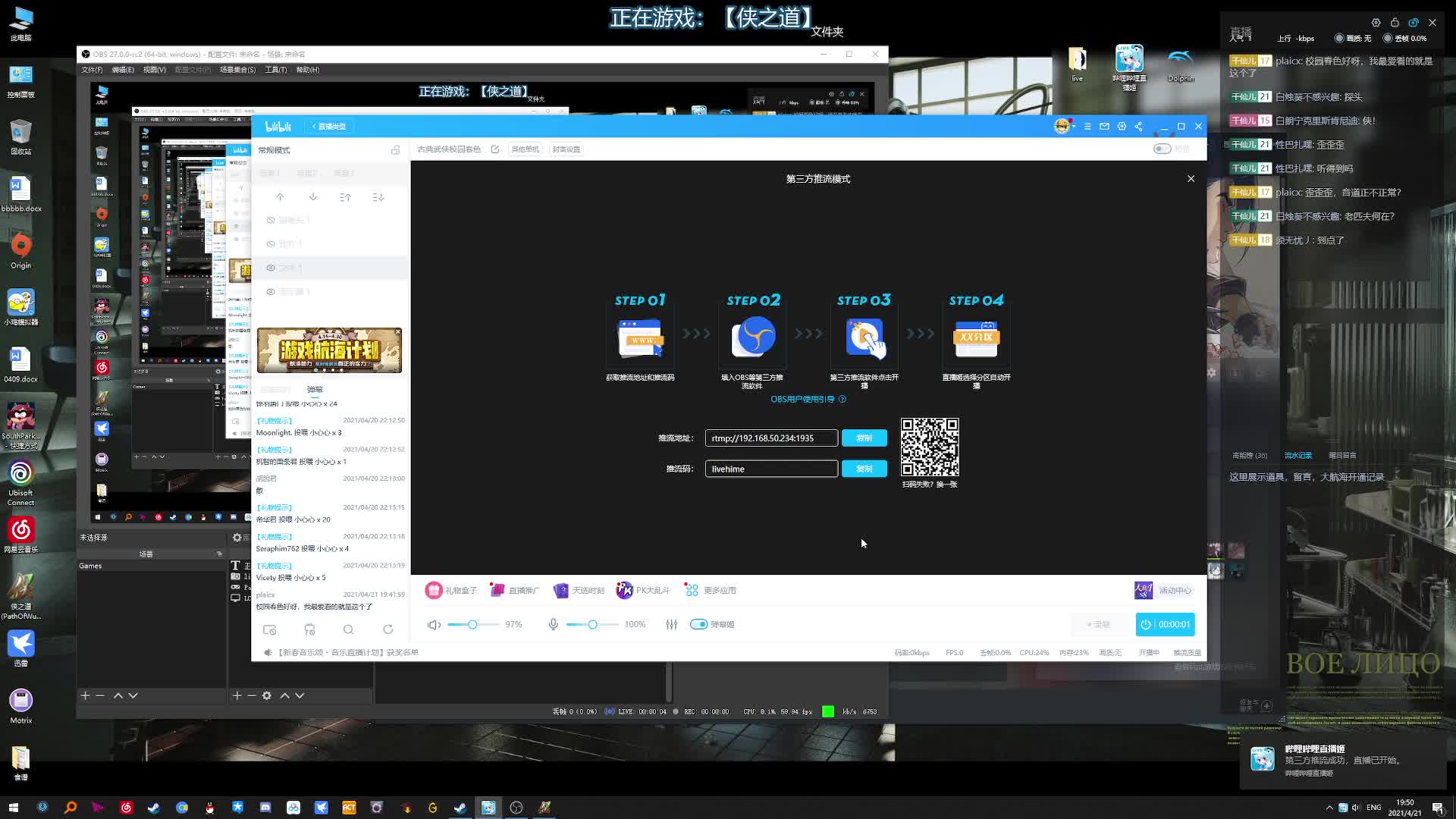The height and width of the screenshot is (819, 1456).
Task: Toggle eye icon of highlighted third source
Action: click(x=271, y=268)
